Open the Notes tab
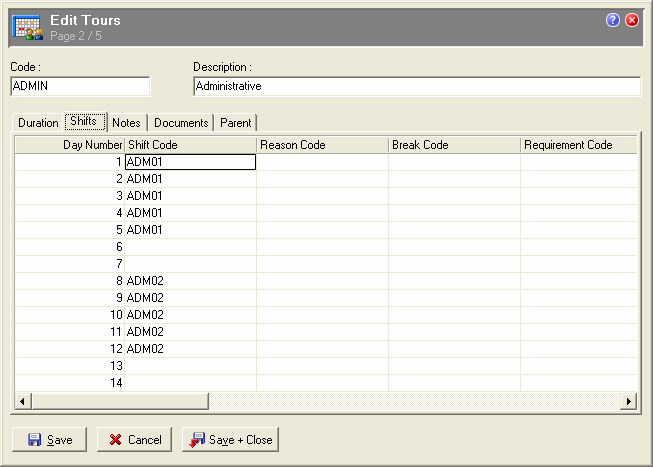653x467 pixels. (126, 123)
